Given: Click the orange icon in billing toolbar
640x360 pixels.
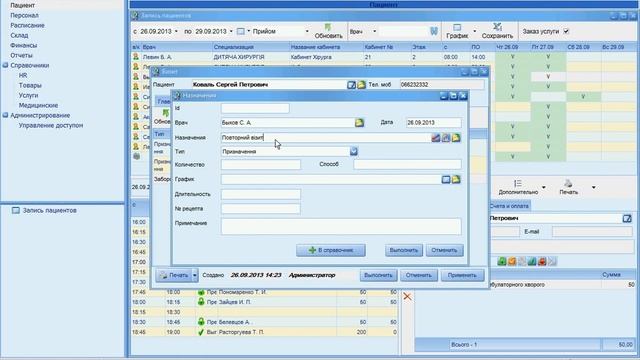Looking at the screenshot, I should 512,261.
